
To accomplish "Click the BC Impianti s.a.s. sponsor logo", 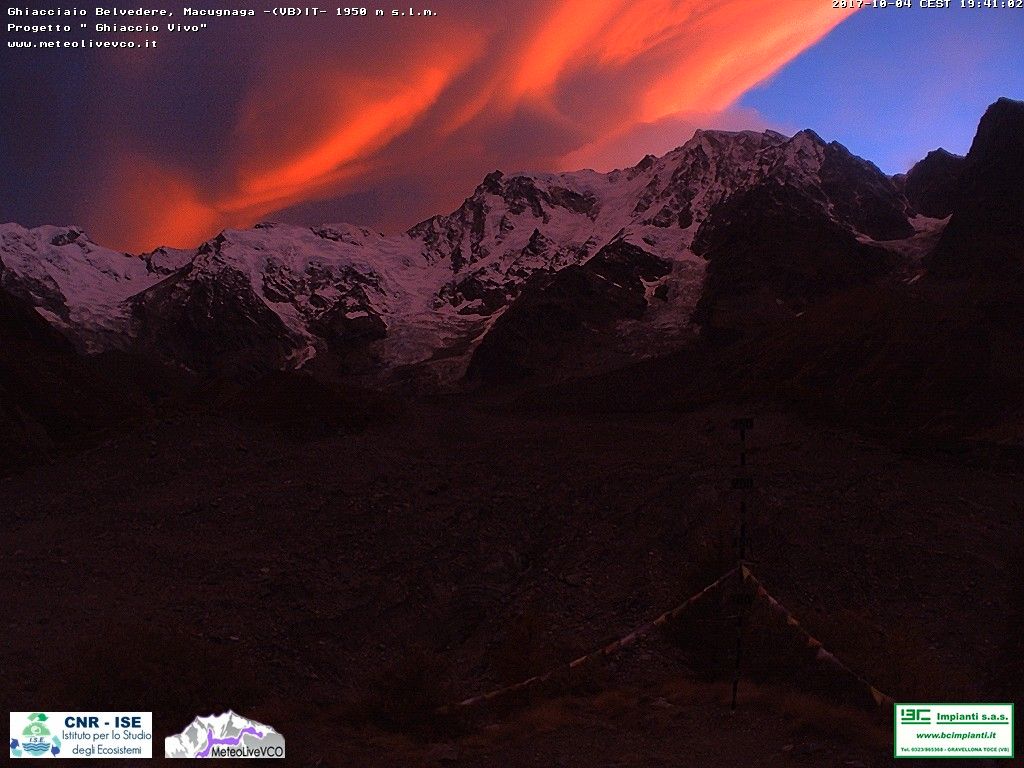I will 953,730.
